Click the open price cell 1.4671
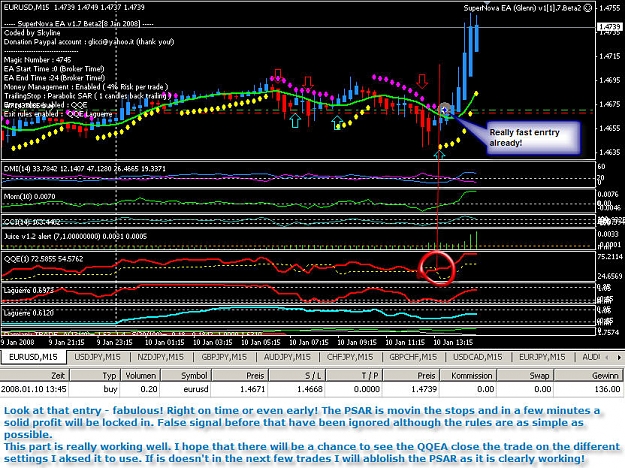Screen dimensions: 625x468 241,389
